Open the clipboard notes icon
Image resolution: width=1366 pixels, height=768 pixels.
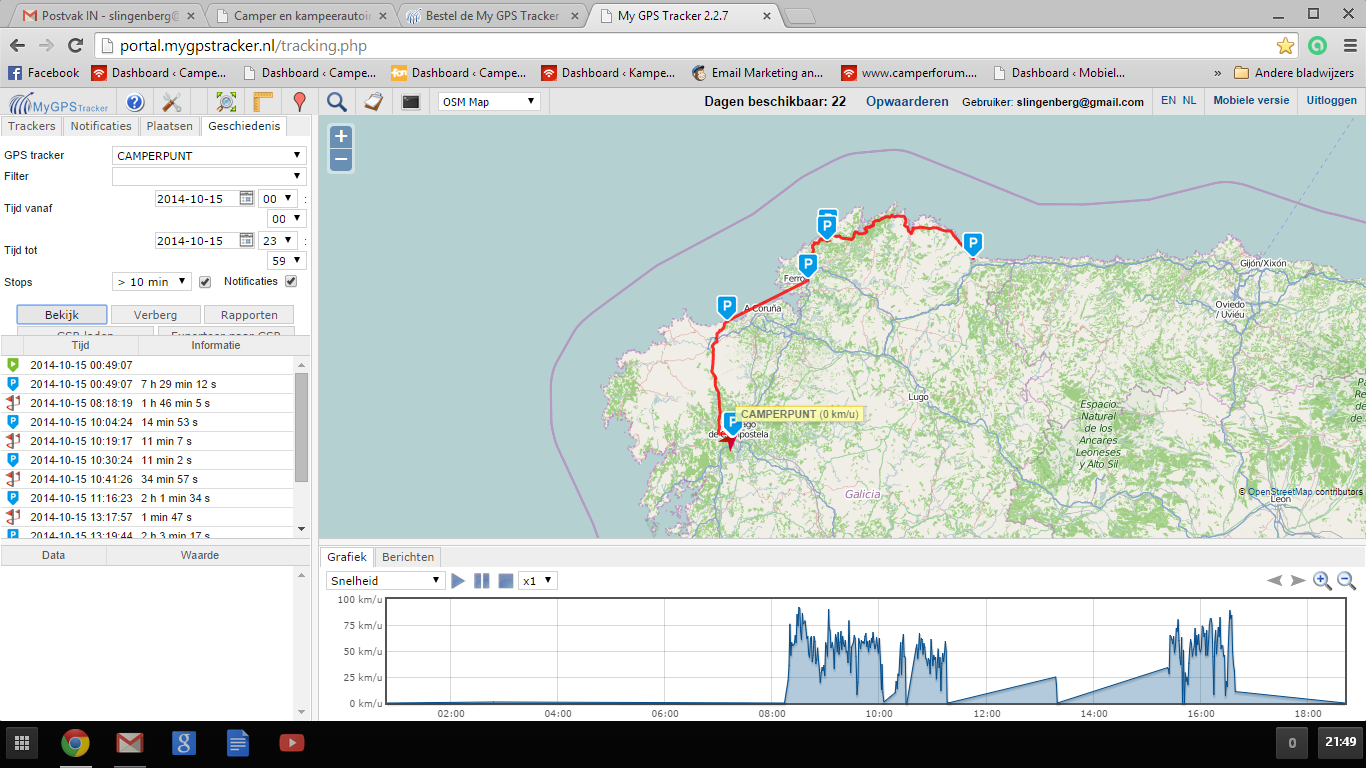point(373,102)
